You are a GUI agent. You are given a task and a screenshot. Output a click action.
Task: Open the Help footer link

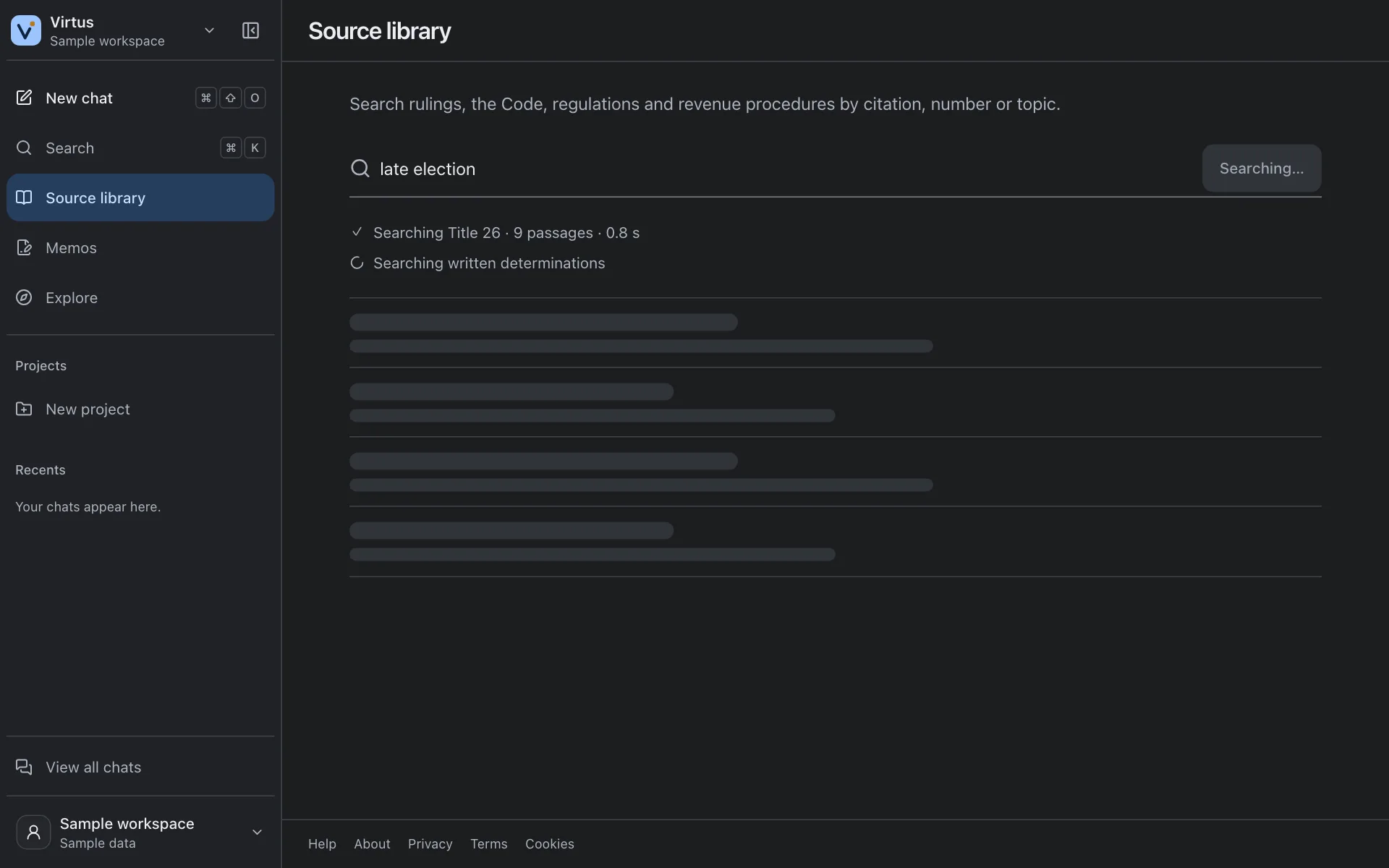pyautogui.click(x=322, y=844)
